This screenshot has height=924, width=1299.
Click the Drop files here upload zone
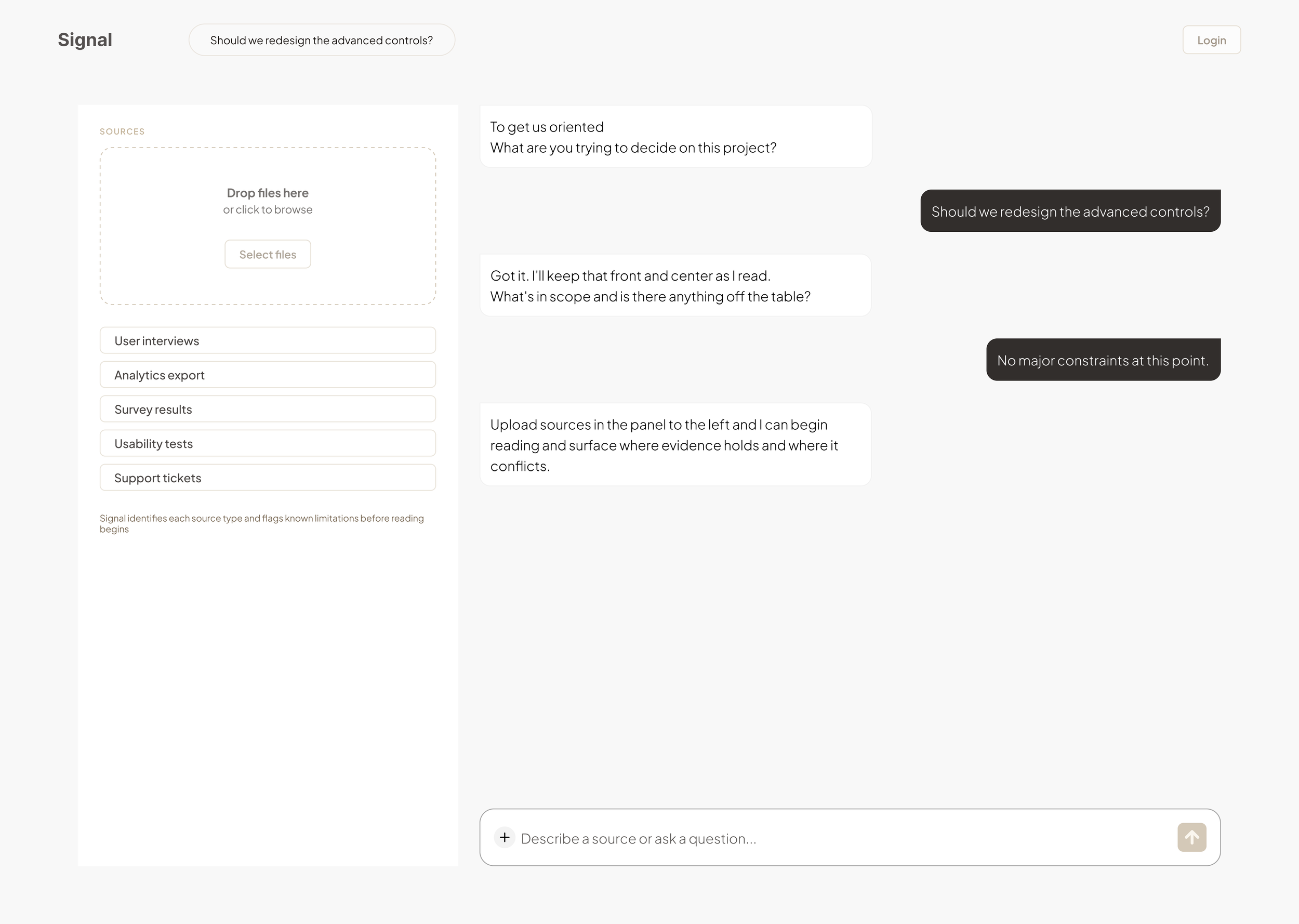click(268, 226)
